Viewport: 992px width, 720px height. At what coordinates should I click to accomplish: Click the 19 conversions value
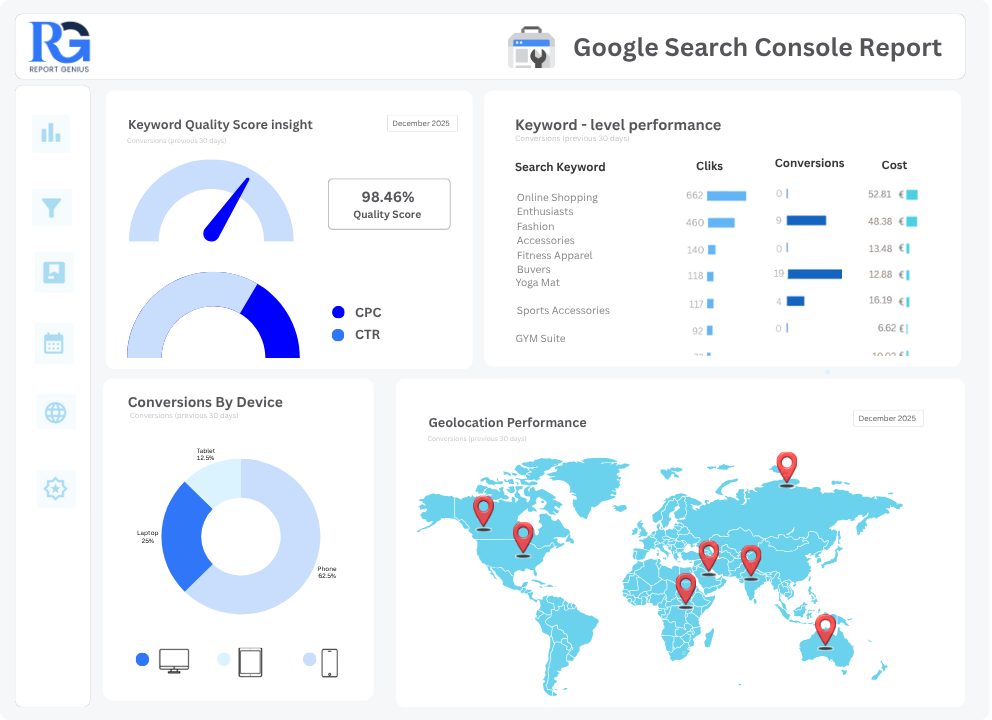click(779, 273)
